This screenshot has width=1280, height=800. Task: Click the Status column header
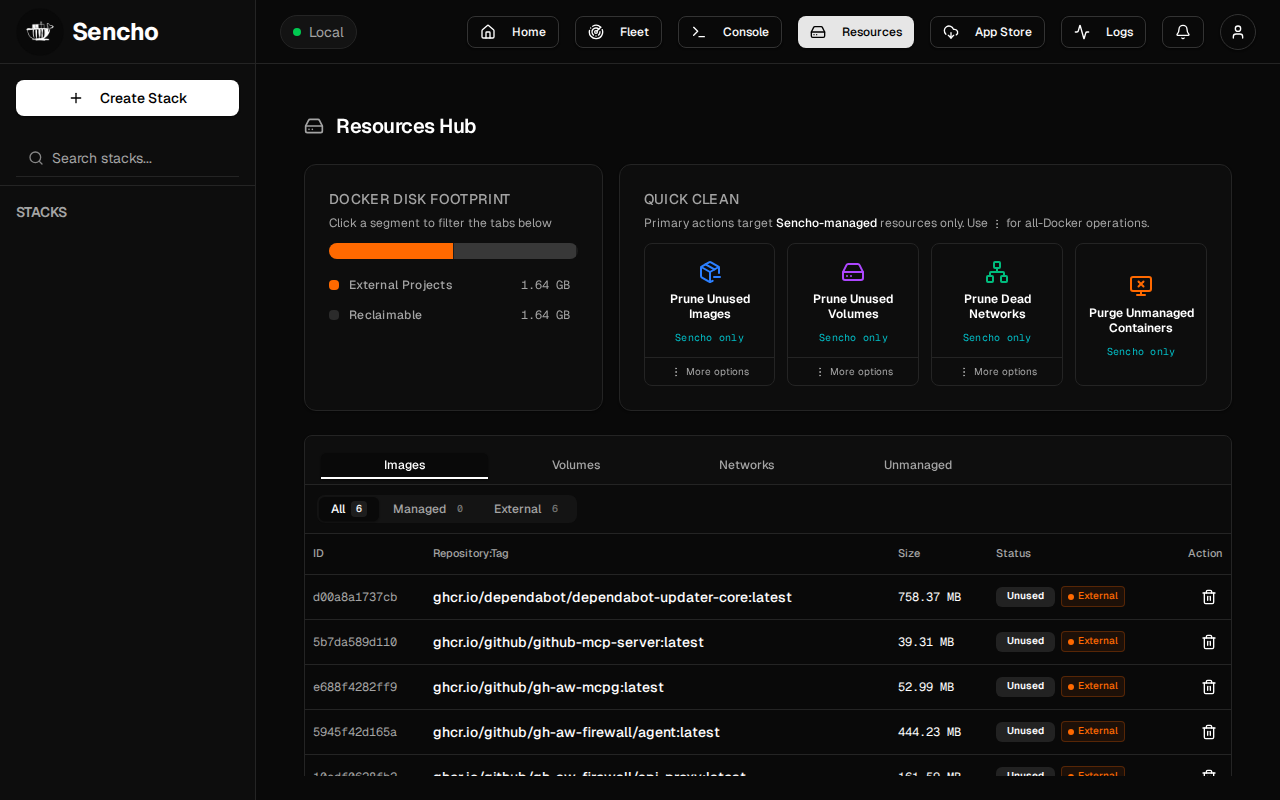(1013, 553)
